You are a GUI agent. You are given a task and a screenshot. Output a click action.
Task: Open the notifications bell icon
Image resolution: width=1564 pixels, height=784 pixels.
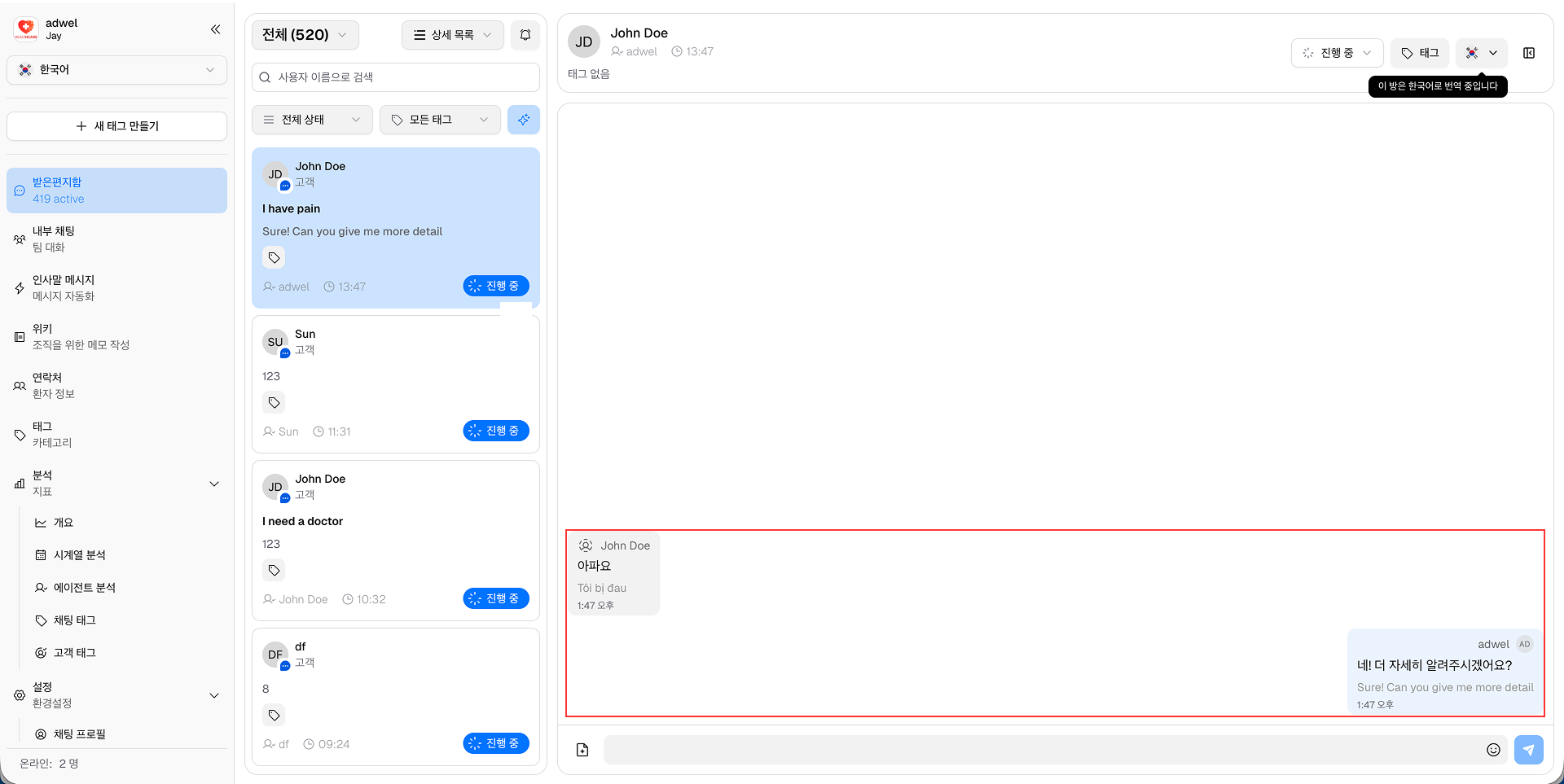525,35
